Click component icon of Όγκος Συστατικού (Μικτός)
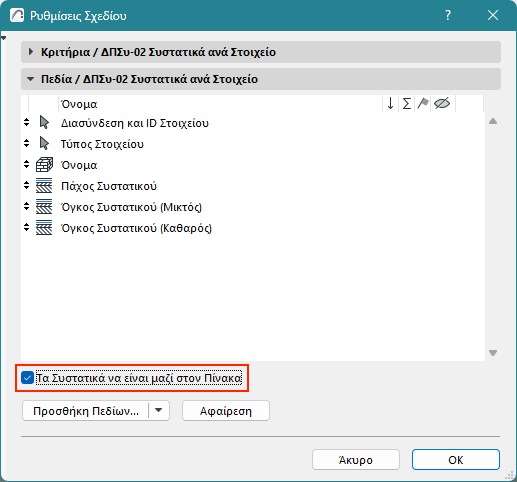Viewport: 517px width, 482px height. pyautogui.click(x=44, y=207)
